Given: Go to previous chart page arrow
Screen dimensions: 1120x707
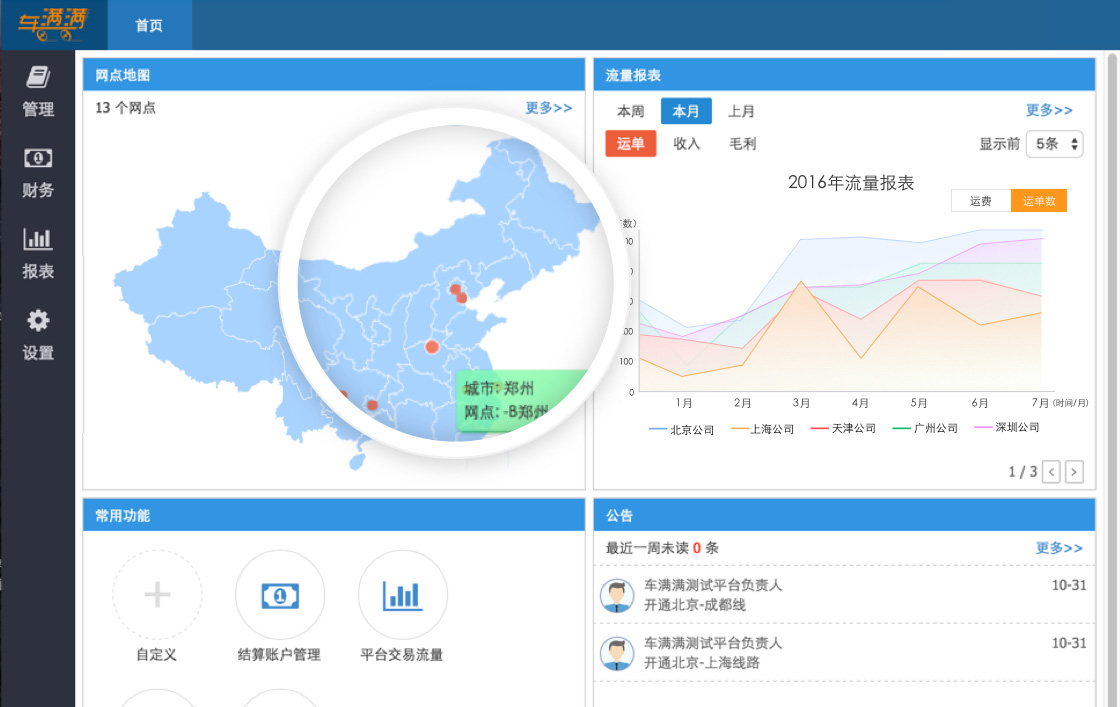Looking at the screenshot, I should [1051, 472].
